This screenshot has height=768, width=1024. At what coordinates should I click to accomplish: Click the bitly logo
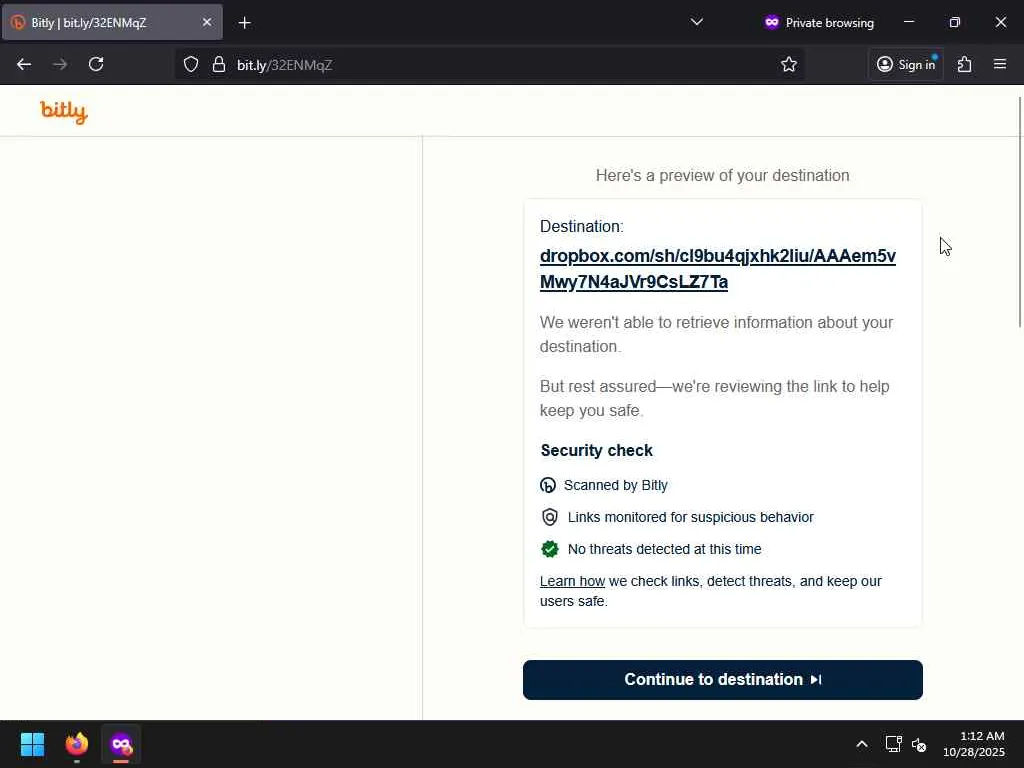pos(63,112)
